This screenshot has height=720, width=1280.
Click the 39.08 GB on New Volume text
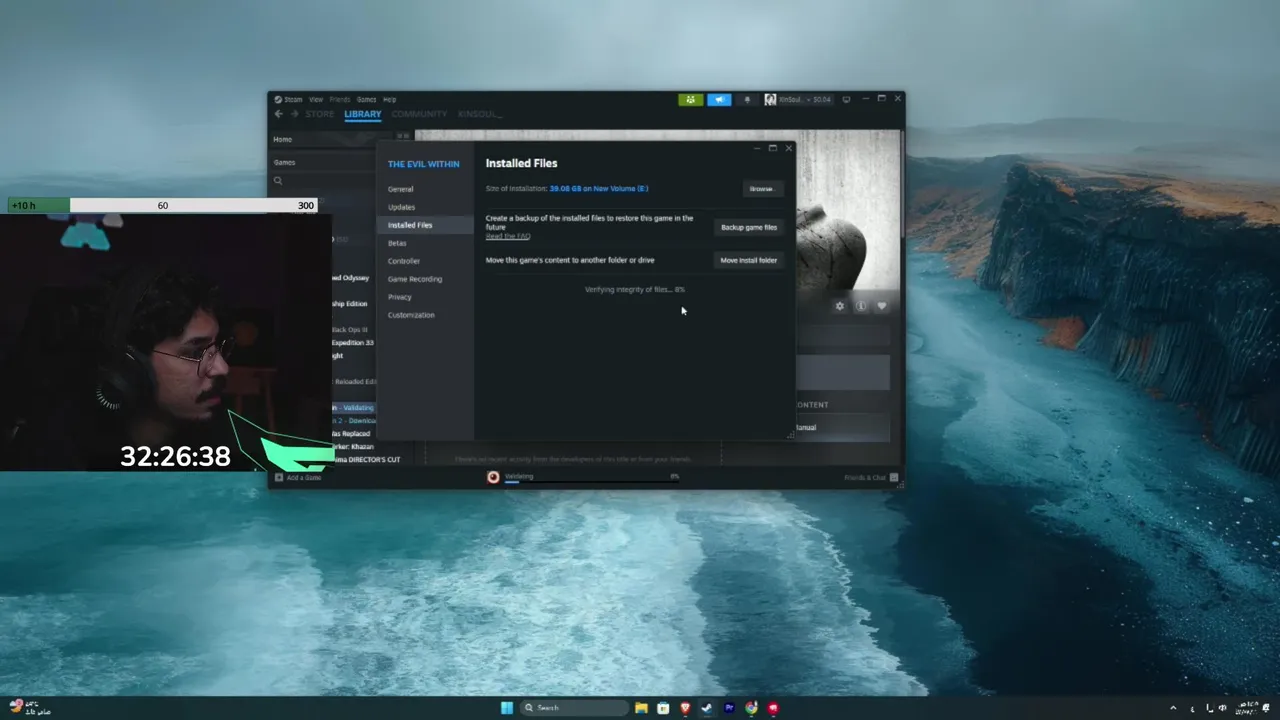[x=599, y=188]
